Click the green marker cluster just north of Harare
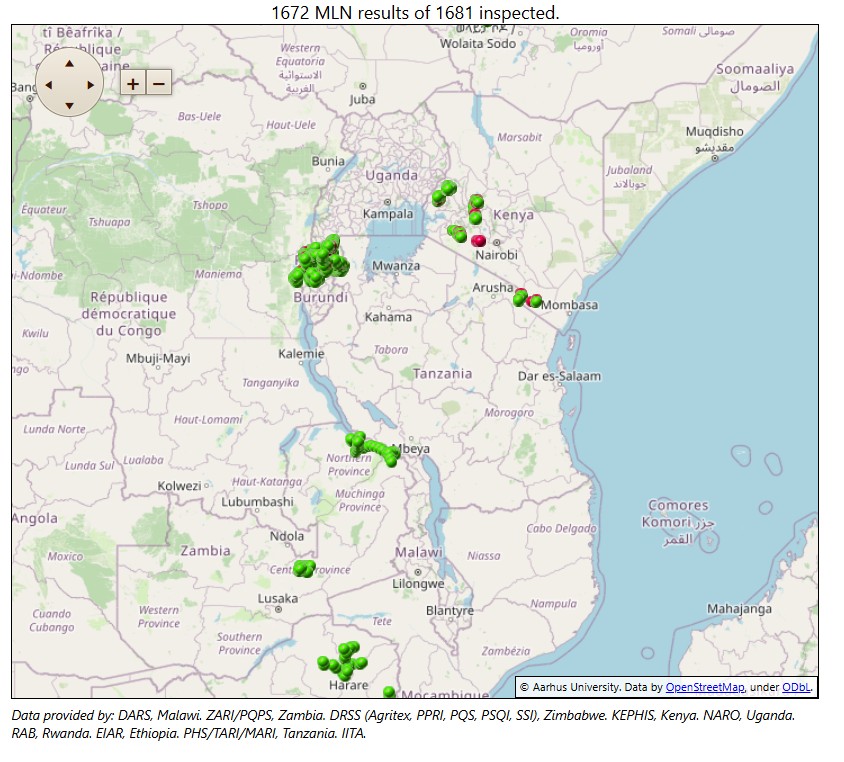Viewport: 844px width, 762px height. (343, 662)
